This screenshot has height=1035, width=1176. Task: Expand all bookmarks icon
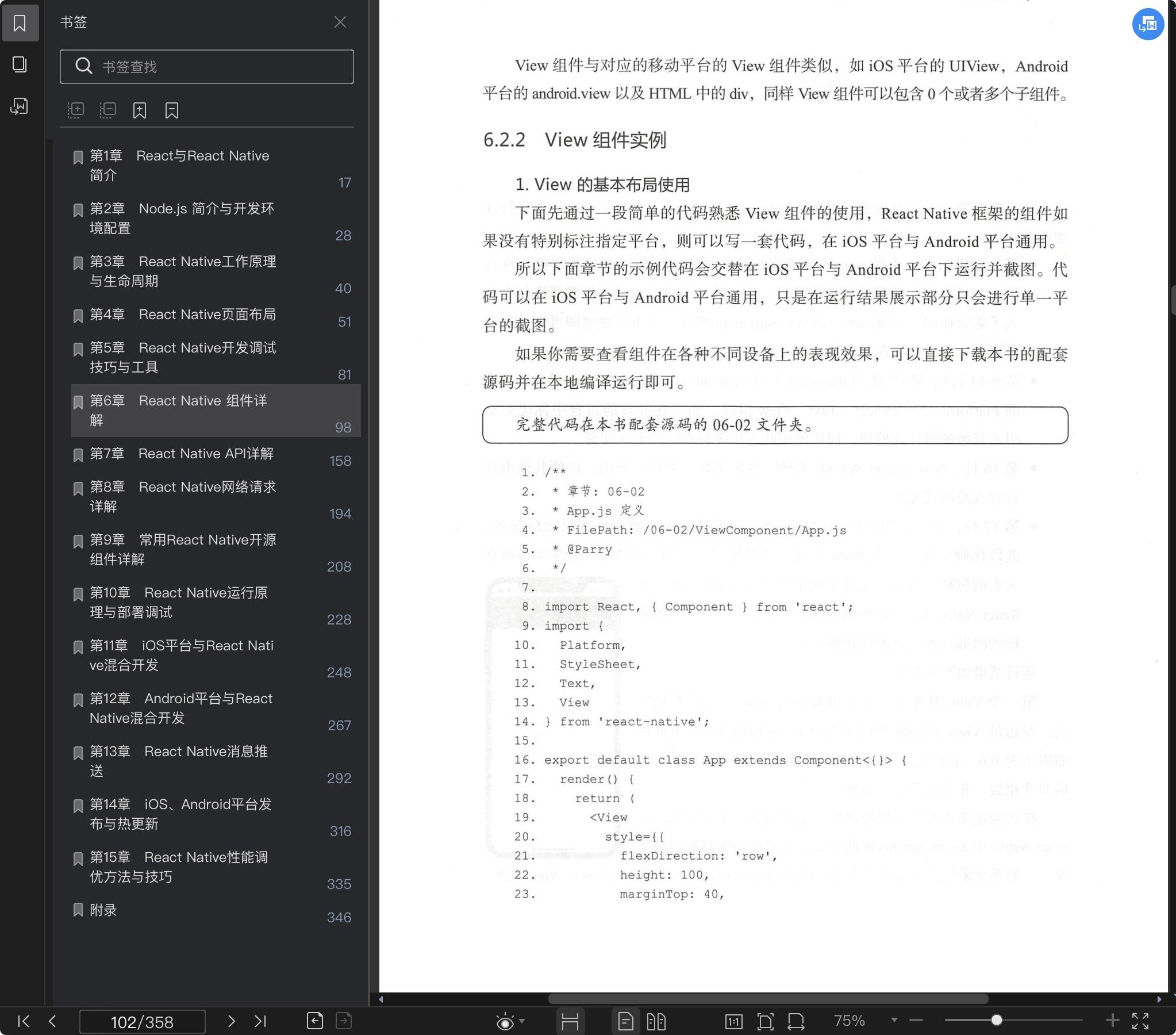[75, 110]
